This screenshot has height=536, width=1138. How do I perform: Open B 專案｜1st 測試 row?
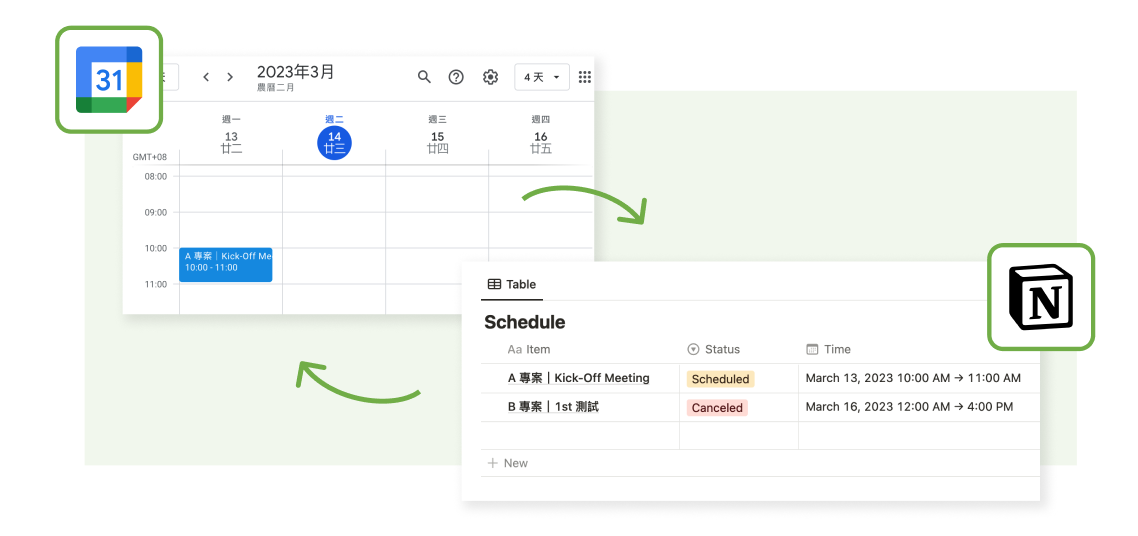553,407
